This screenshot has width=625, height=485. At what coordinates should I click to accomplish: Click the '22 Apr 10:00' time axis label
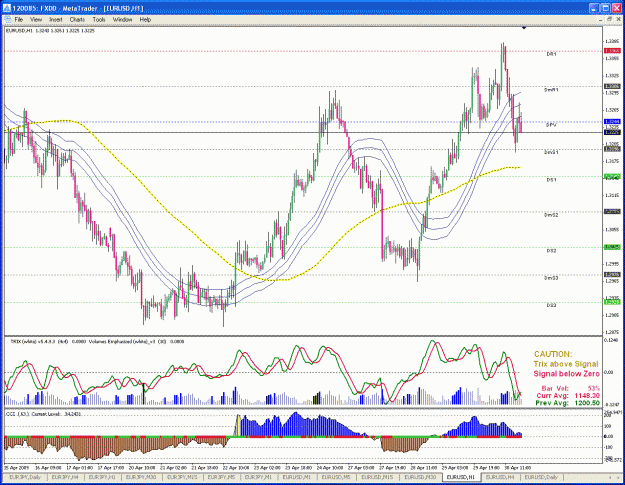pos(235,467)
